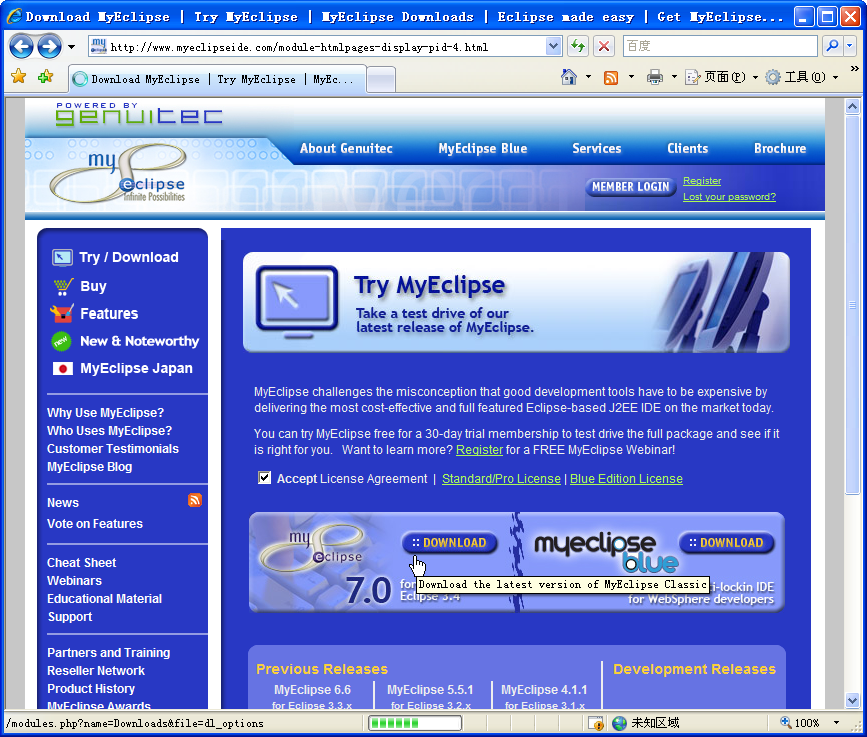Expand the address bar URL dropdown
The image size is (867, 737).
(553, 46)
